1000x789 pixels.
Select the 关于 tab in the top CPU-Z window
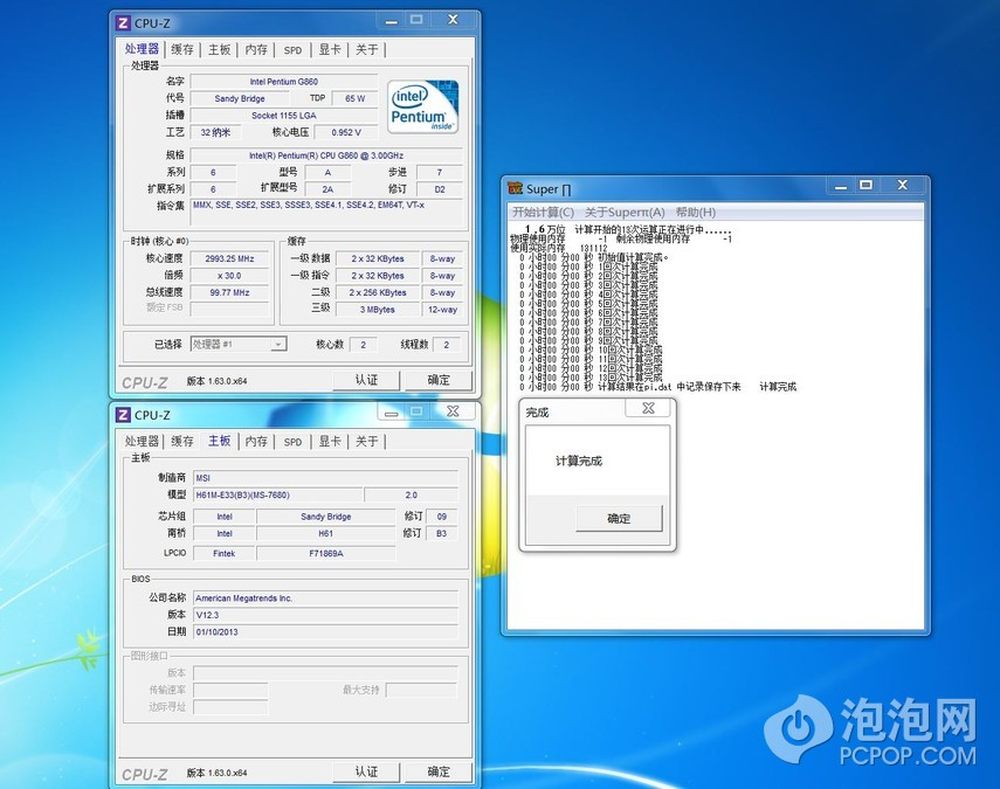(367, 50)
